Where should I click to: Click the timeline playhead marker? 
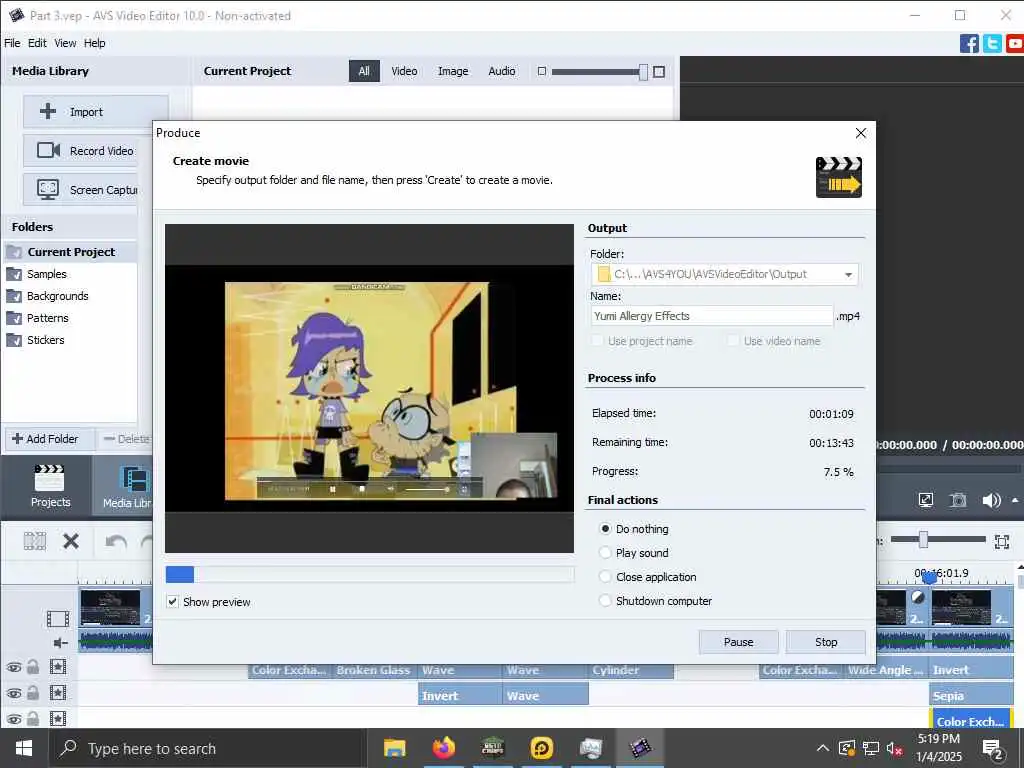[x=930, y=579]
